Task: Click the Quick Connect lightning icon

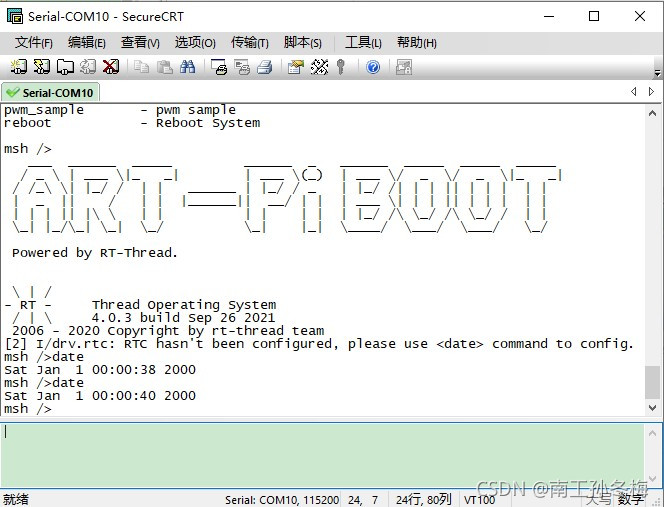Action: [x=42, y=67]
